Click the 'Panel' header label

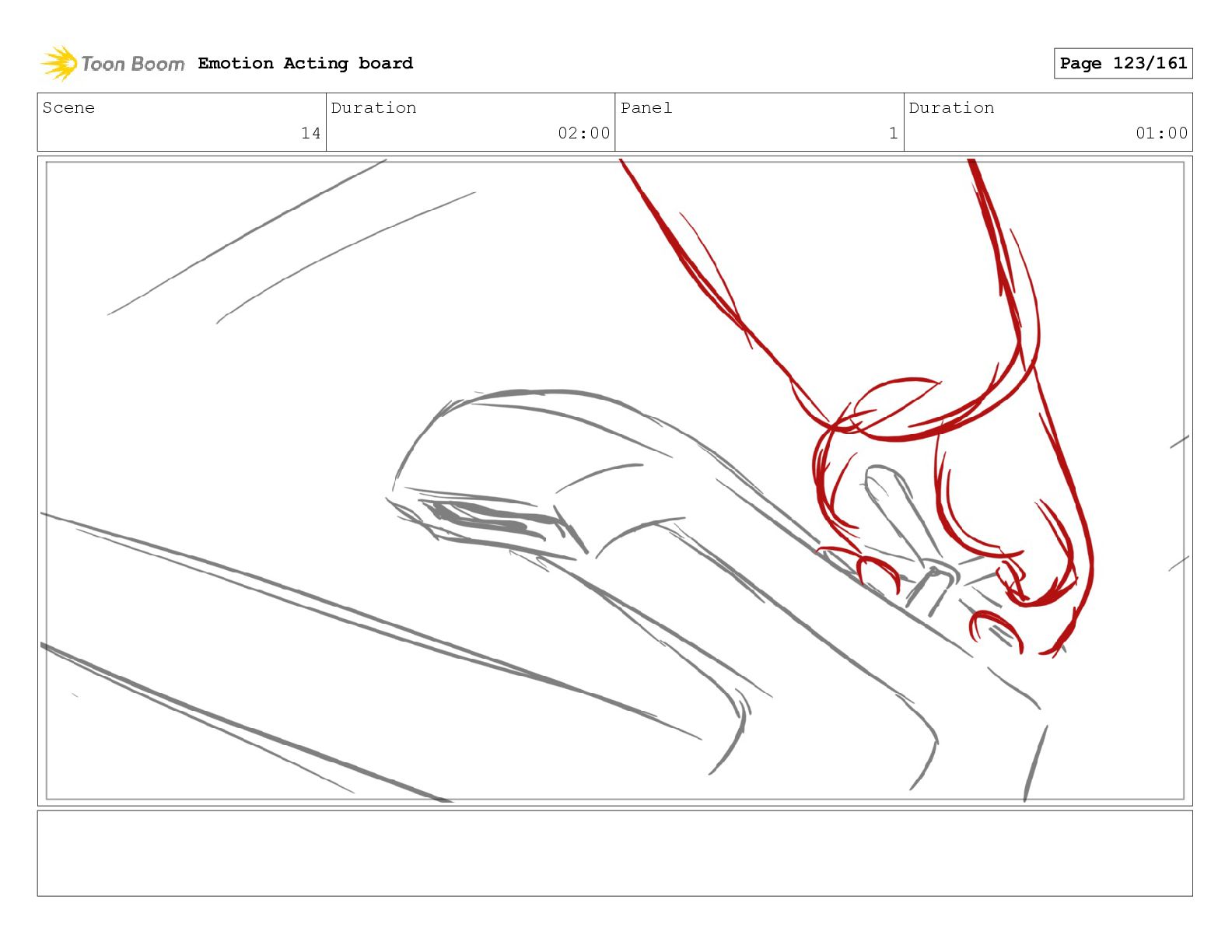coord(646,107)
